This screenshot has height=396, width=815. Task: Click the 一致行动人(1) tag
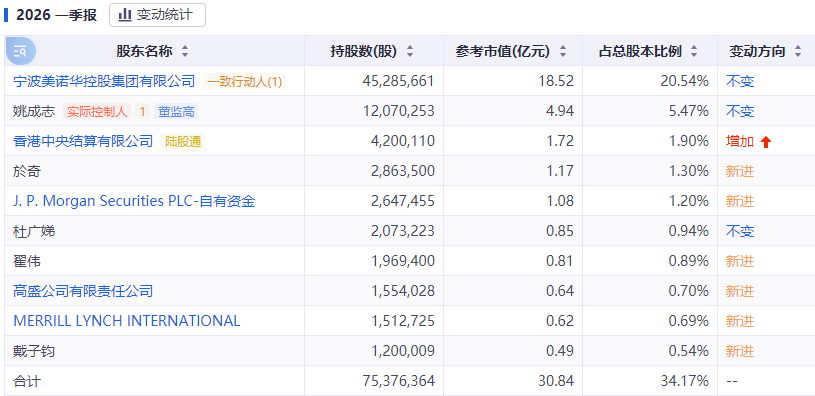pyautogui.click(x=245, y=82)
